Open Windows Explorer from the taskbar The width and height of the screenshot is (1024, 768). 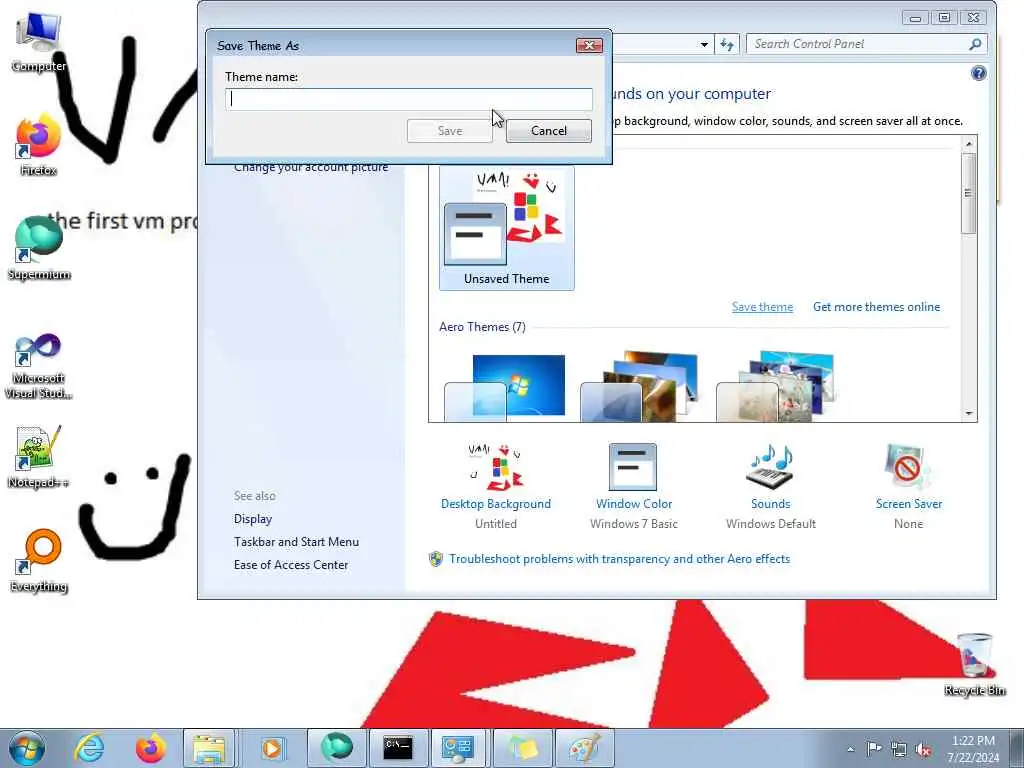(x=209, y=748)
